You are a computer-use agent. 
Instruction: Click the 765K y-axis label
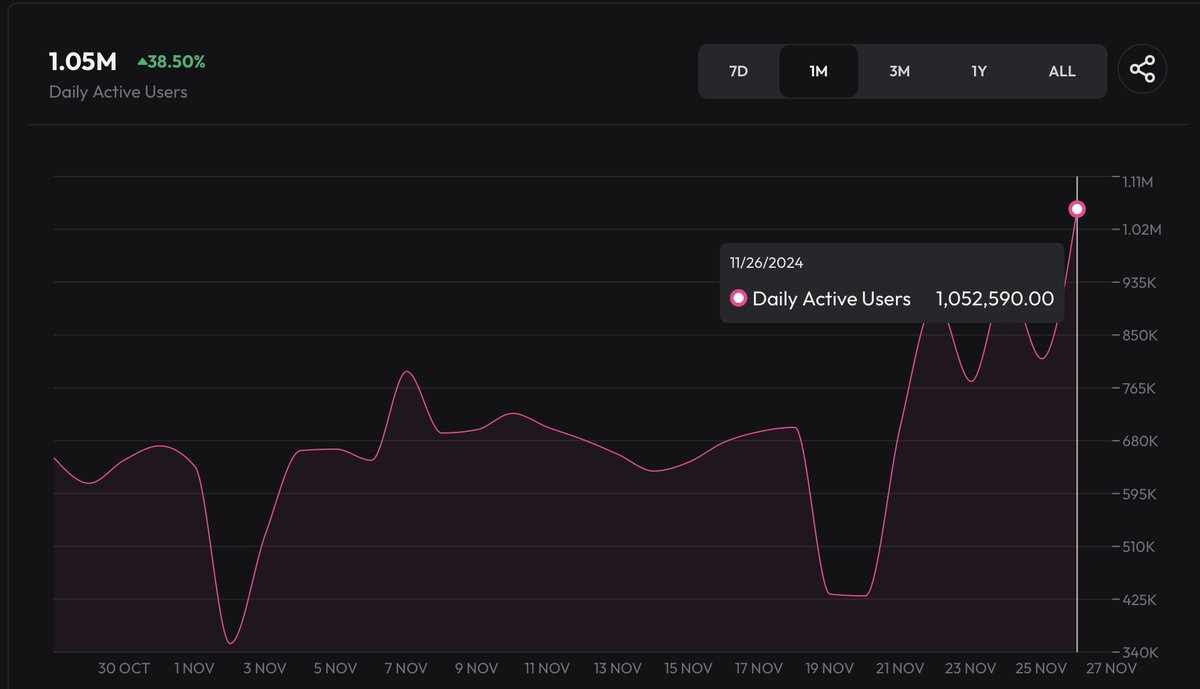coord(1140,389)
